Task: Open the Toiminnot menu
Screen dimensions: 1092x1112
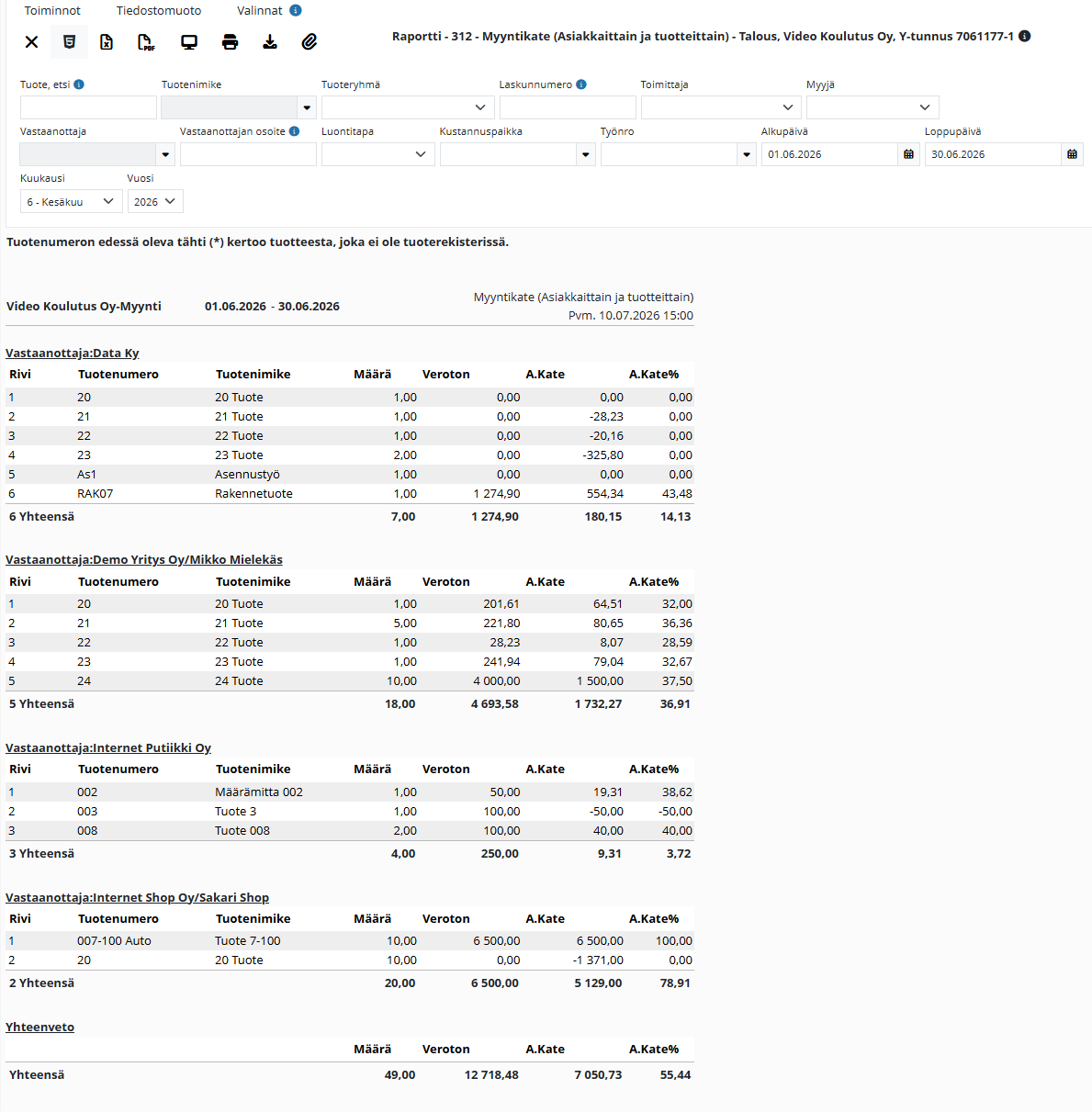Action: (52, 11)
